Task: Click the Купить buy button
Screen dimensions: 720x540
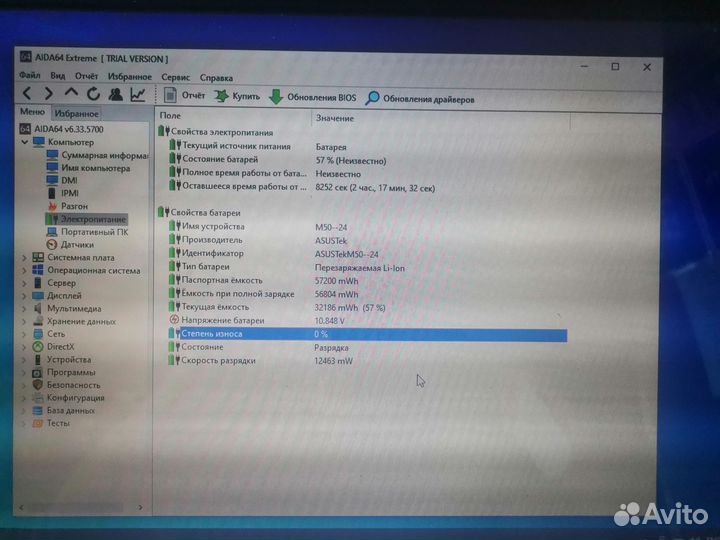Action: pos(237,96)
